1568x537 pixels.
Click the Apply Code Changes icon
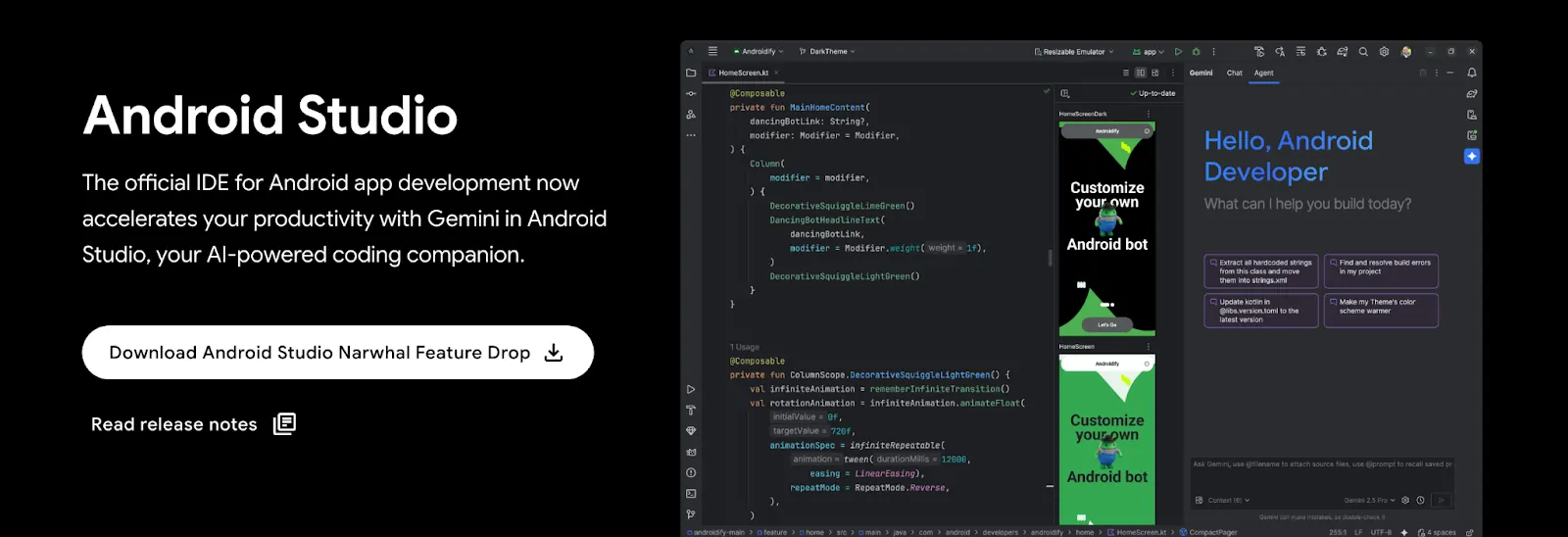click(1280, 52)
